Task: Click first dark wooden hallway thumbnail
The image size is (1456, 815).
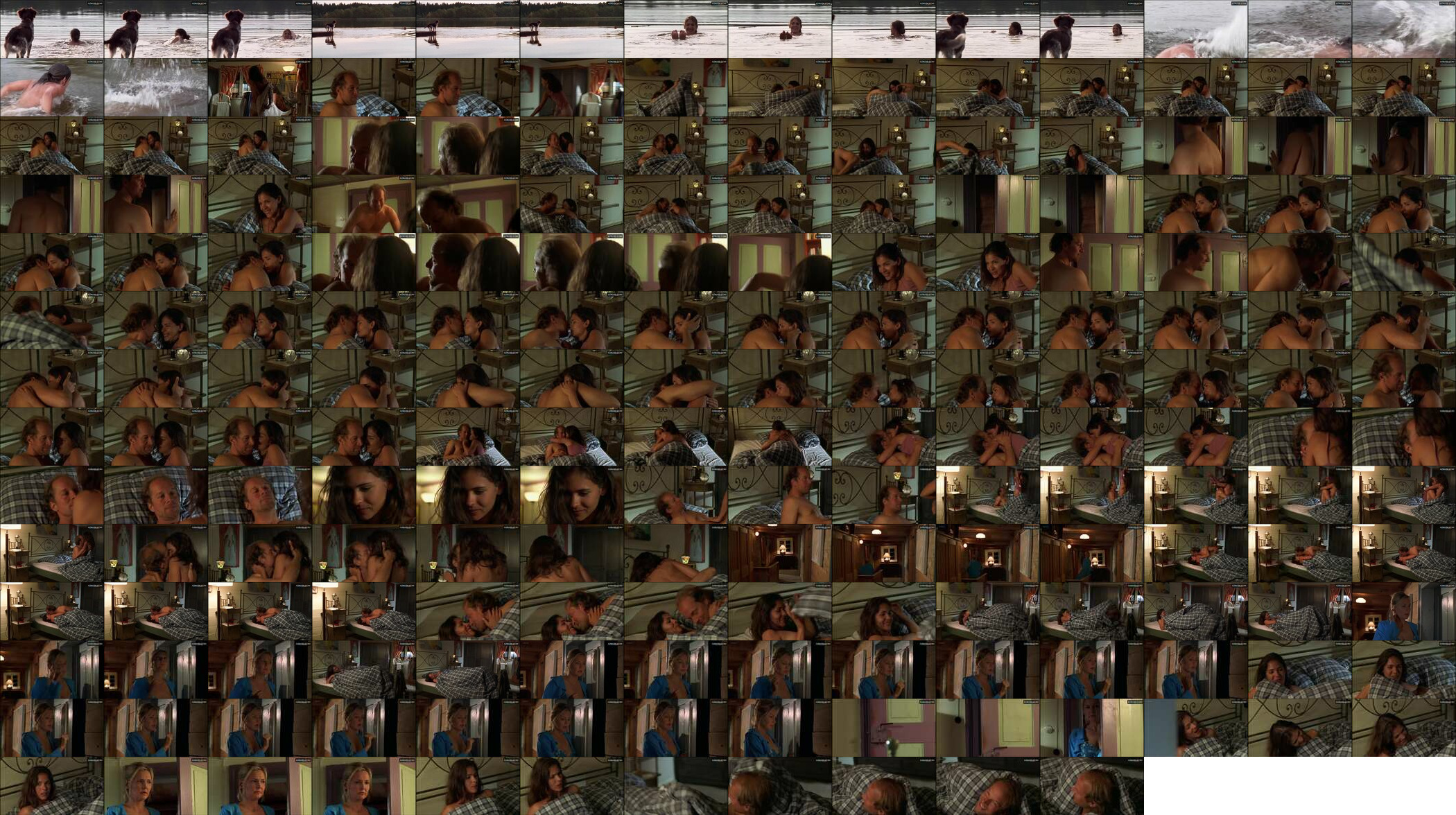Action: point(780,553)
